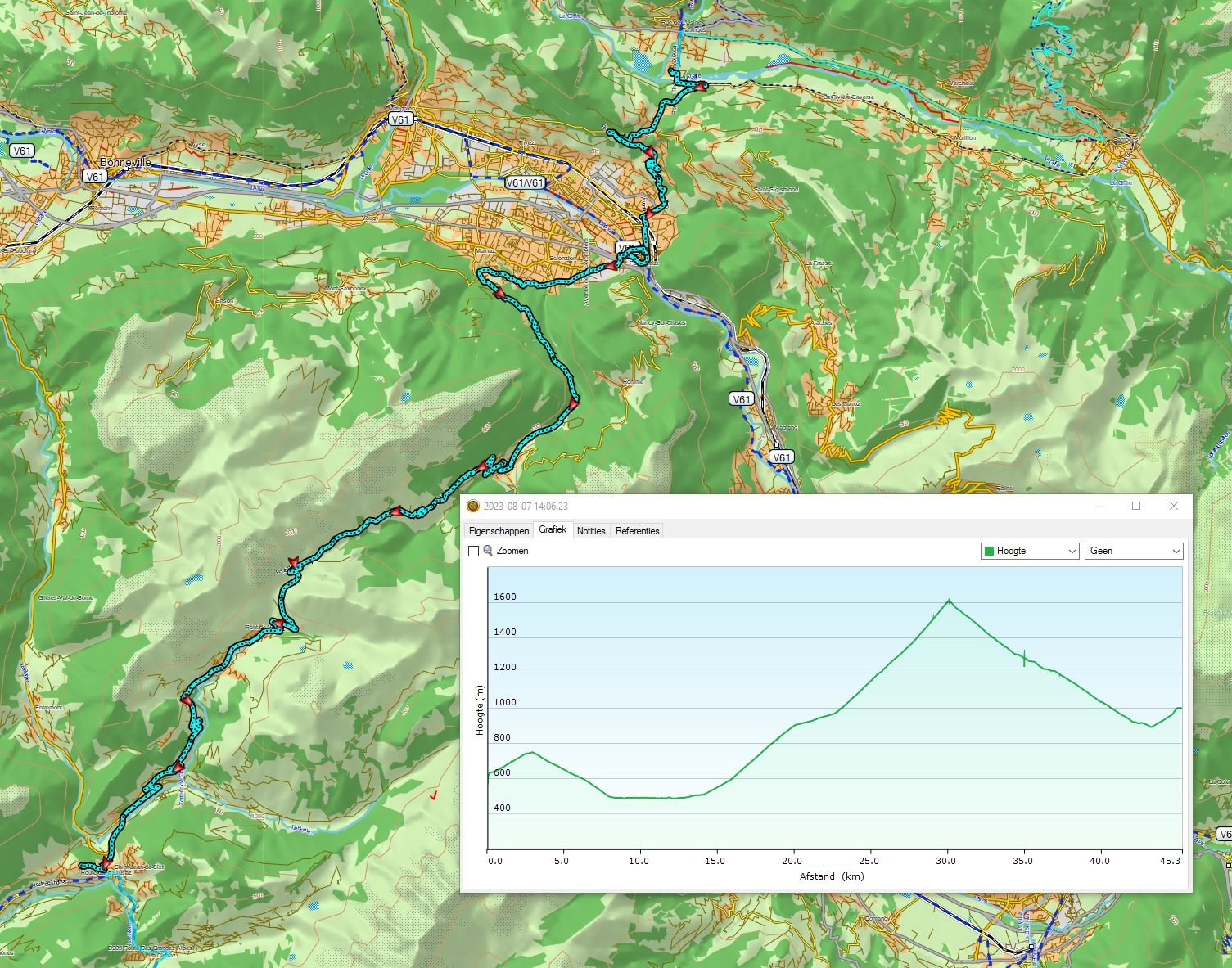Screen dimensions: 1232x968
Task: Click the red checkmark marker on the map
Action: pos(433,795)
